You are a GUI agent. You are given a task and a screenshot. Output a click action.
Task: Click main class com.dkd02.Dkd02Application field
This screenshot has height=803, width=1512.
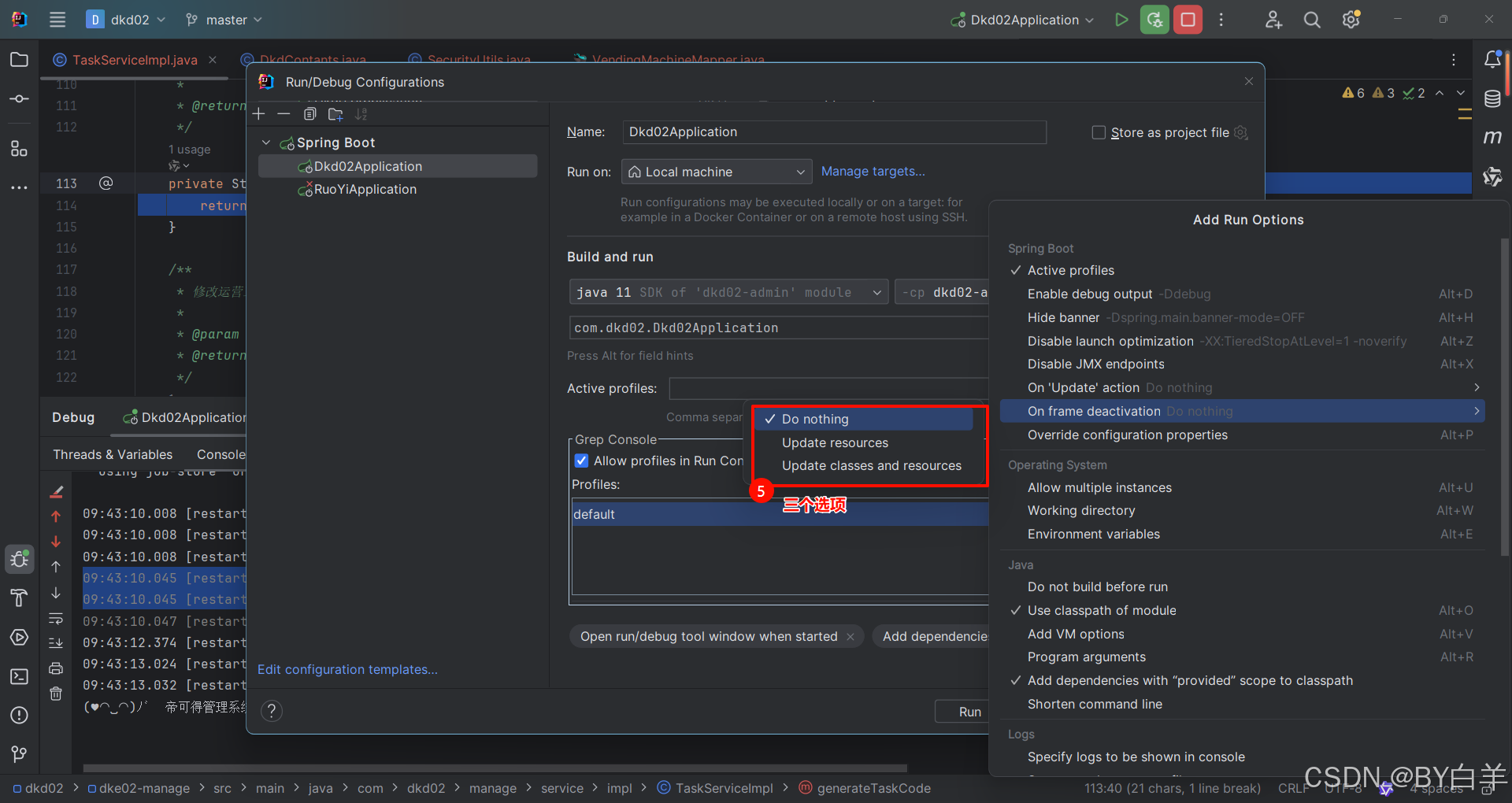778,328
